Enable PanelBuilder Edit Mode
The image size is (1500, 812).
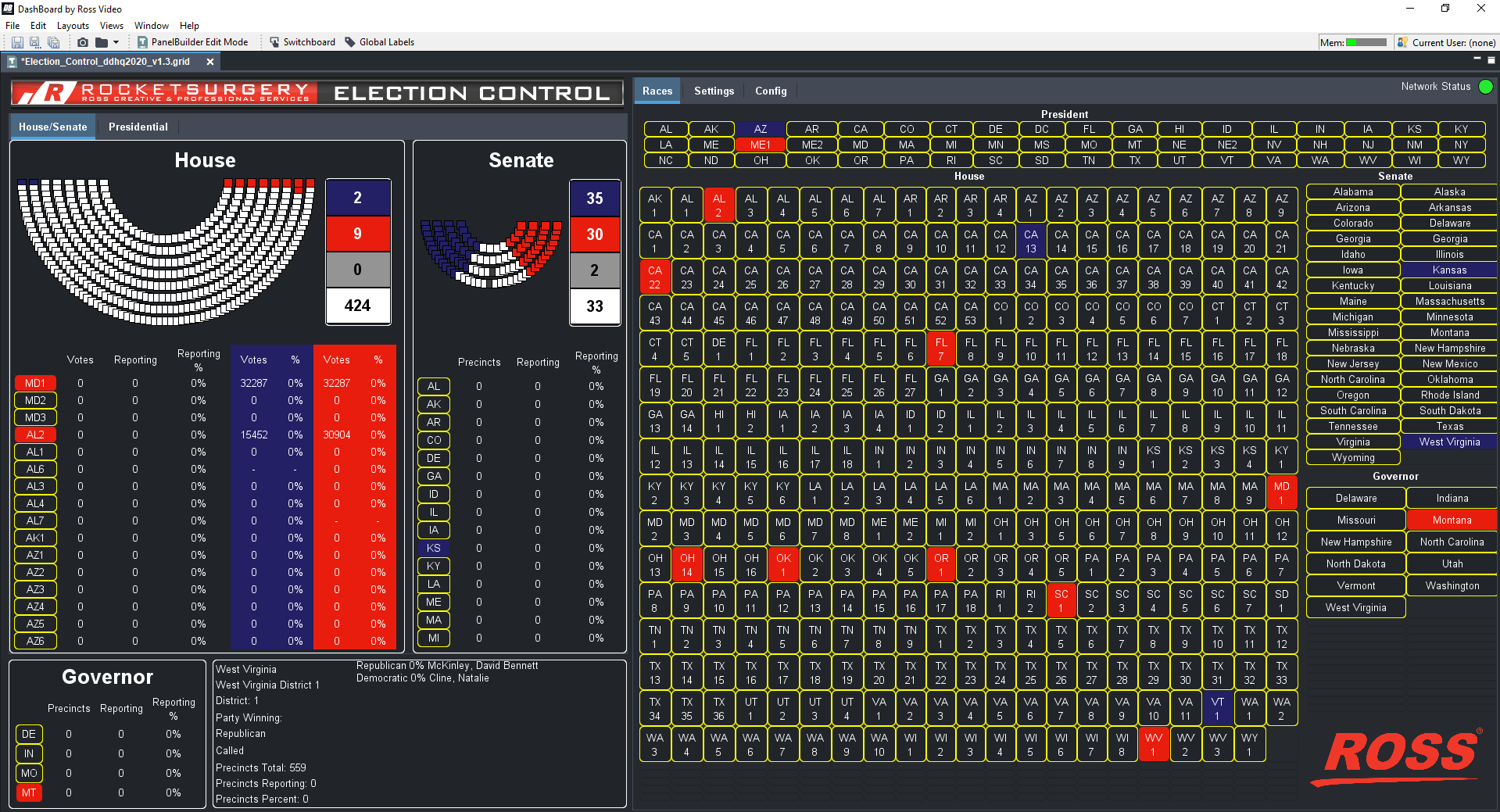click(192, 42)
